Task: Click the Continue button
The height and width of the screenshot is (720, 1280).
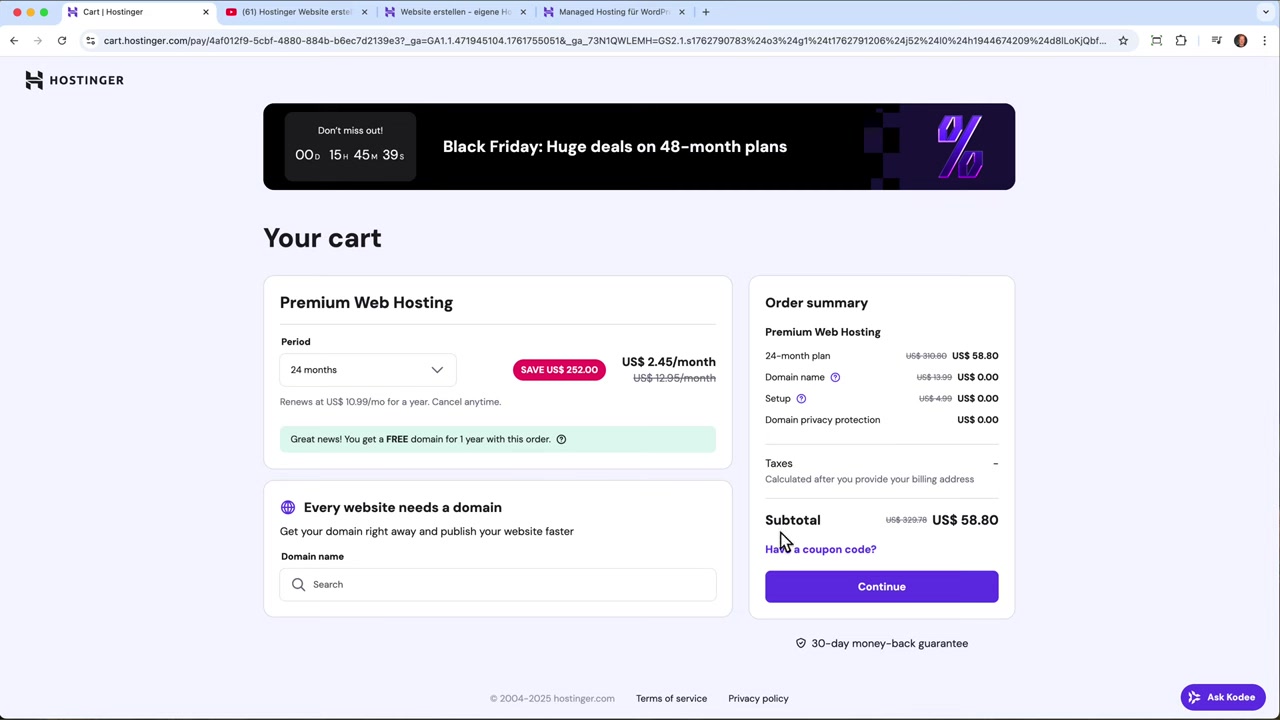Action: tap(881, 587)
